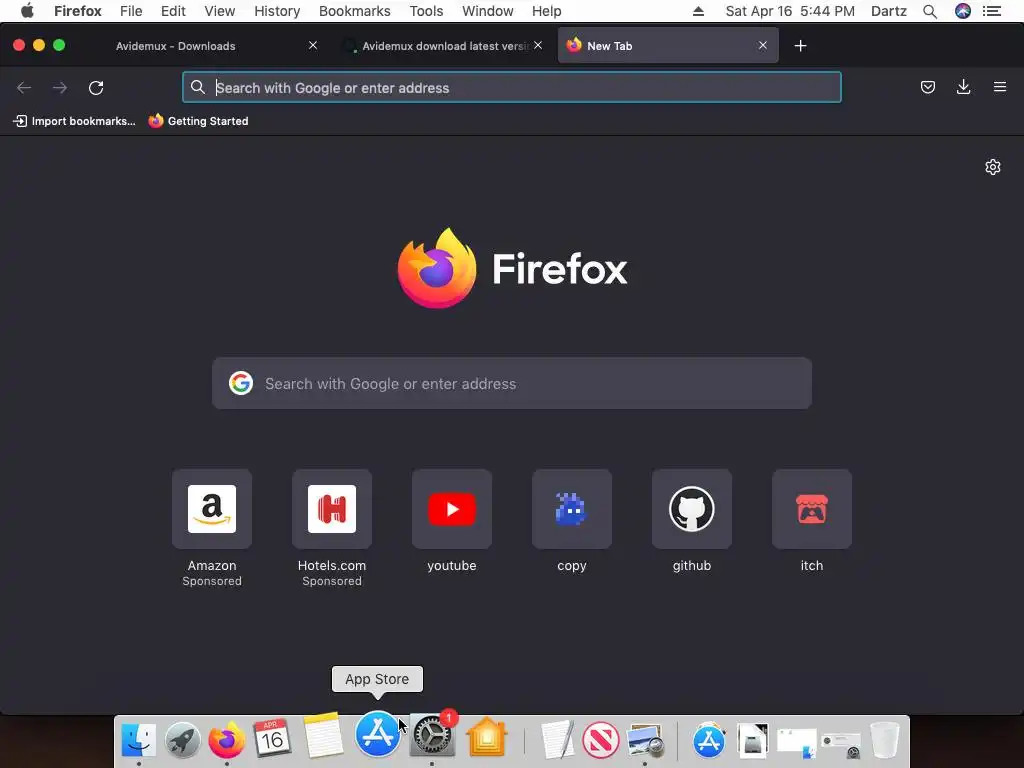Open Spotlight search in menu bar
Viewport: 1024px width, 768px height.
click(930, 11)
